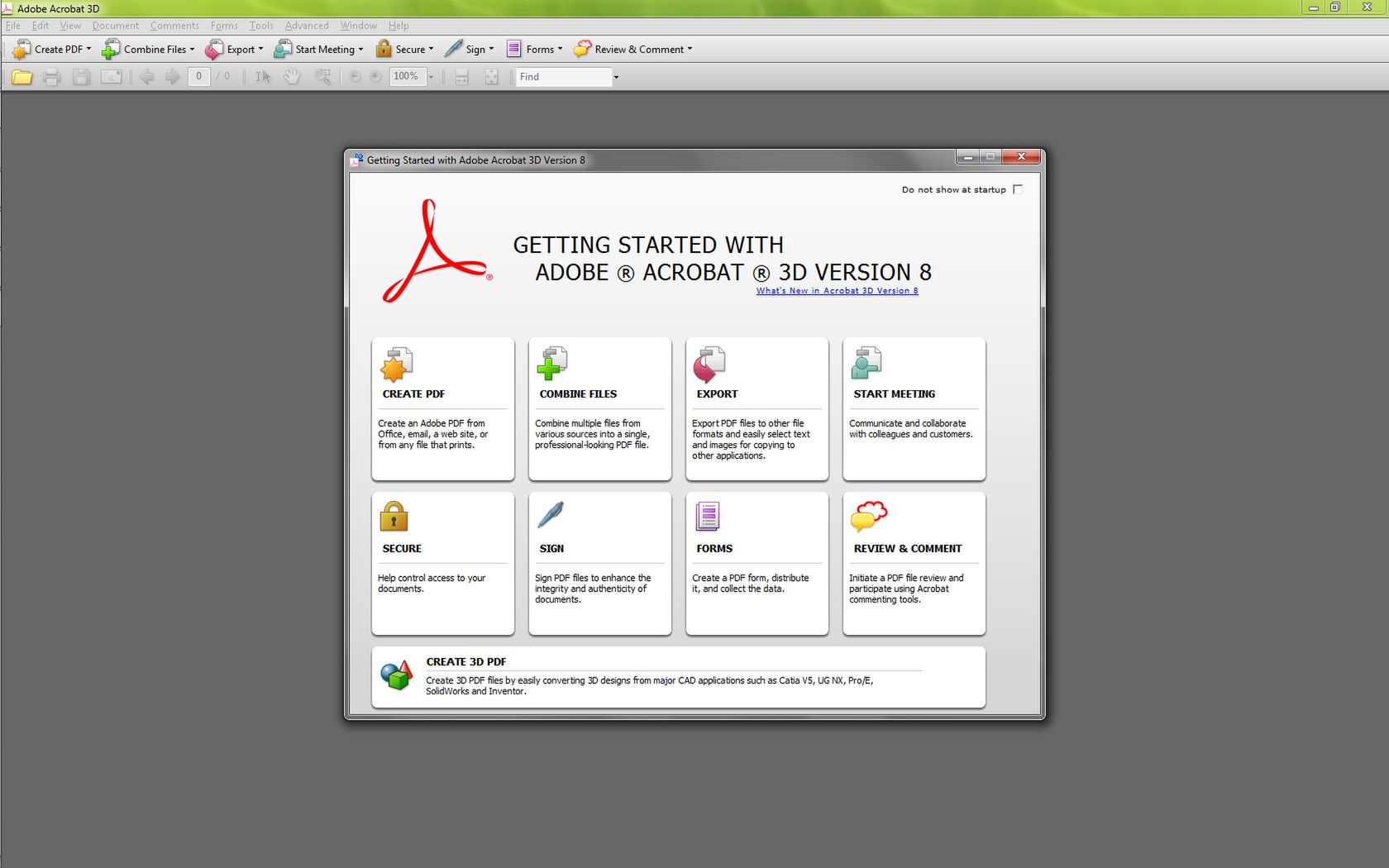Open the Window menu
The height and width of the screenshot is (868, 1389).
359,26
